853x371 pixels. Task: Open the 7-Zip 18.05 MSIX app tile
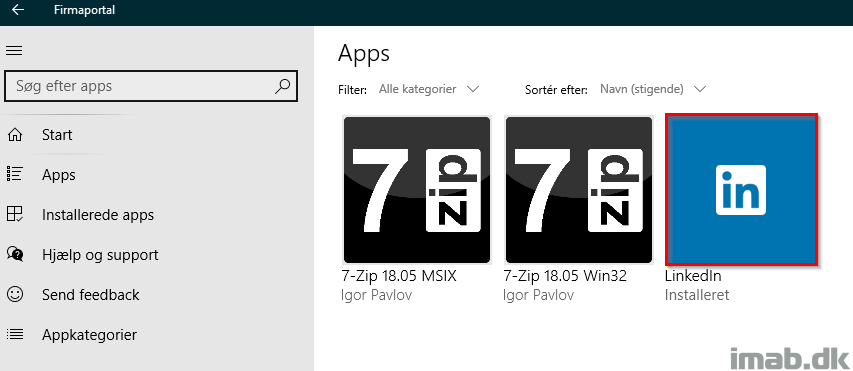[417, 190]
